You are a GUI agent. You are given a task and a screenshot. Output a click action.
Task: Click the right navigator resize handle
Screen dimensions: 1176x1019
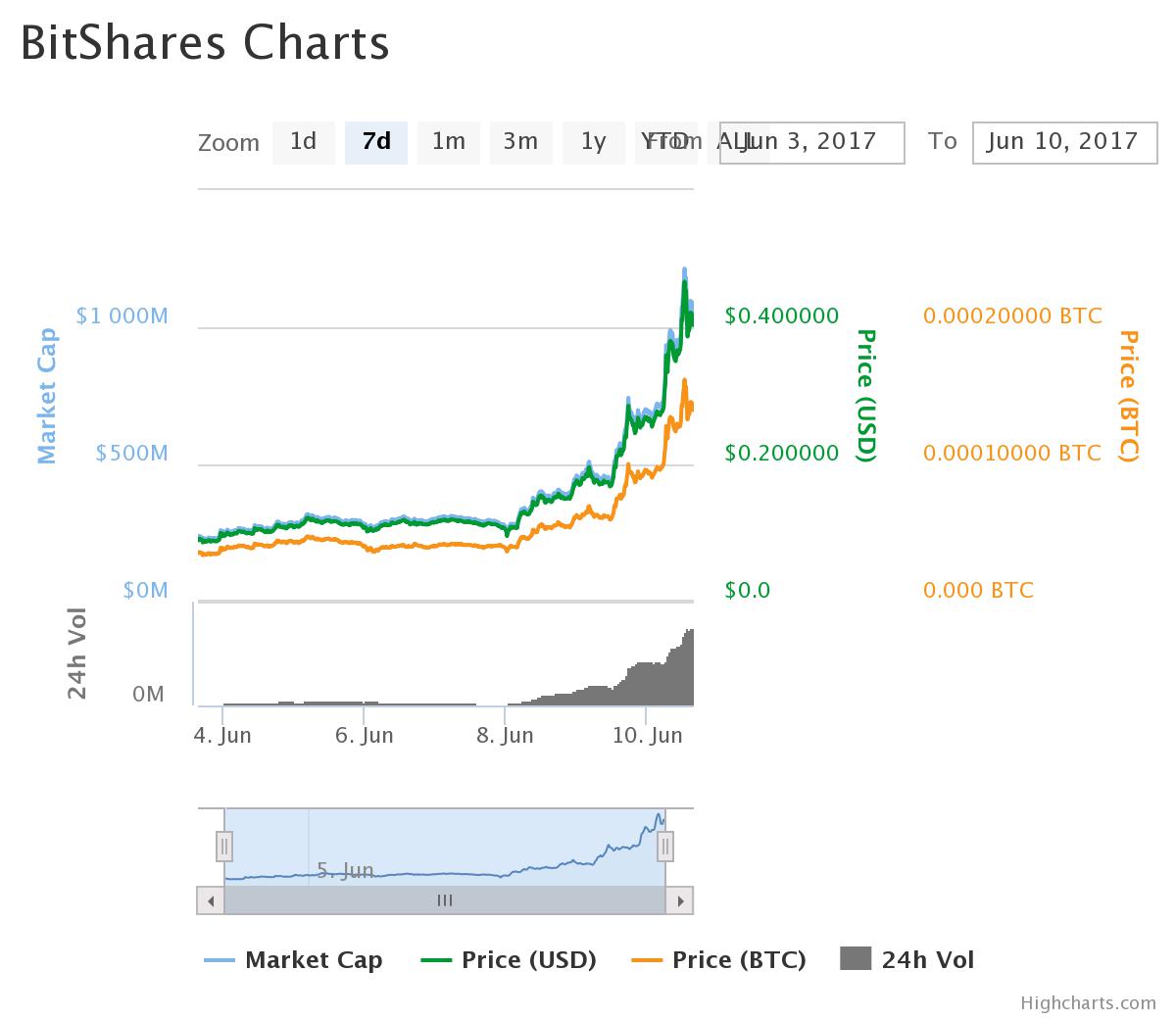(665, 844)
